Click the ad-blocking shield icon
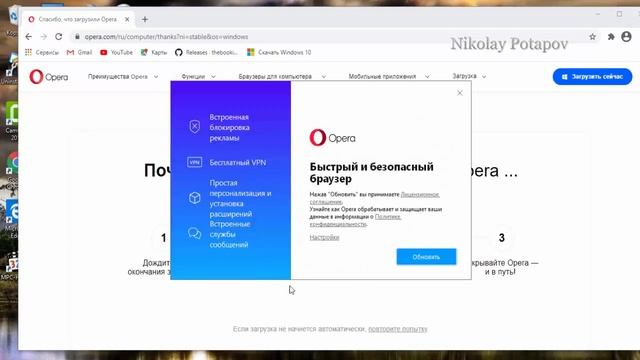The image size is (640, 360). coord(195,127)
